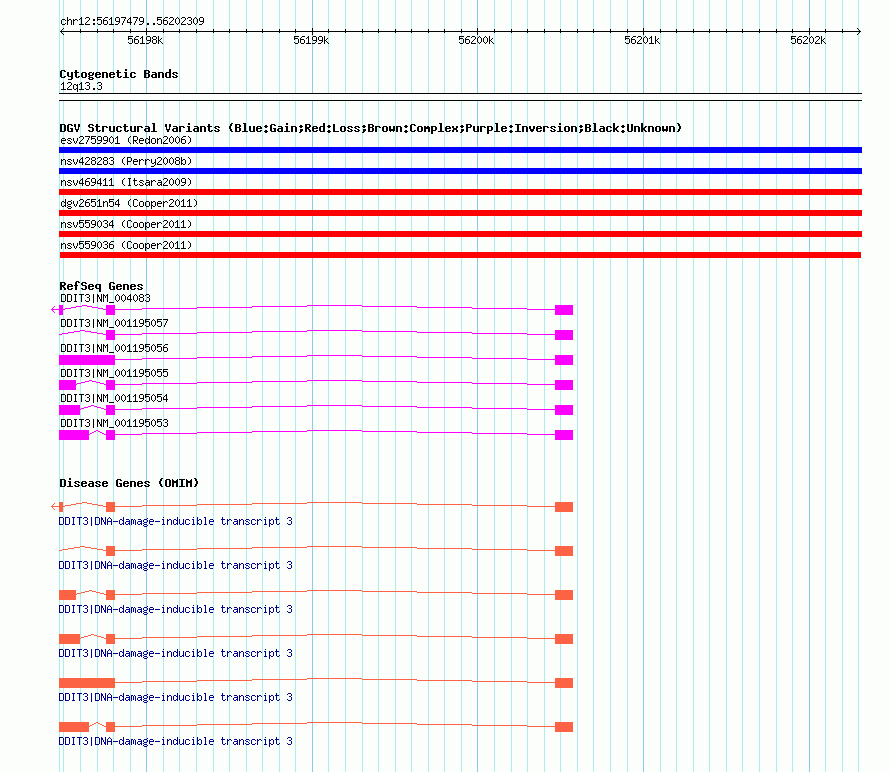
Task: Open the first DDIT3 DNA-damage-inducible transcript 3 link
Action: [175, 521]
